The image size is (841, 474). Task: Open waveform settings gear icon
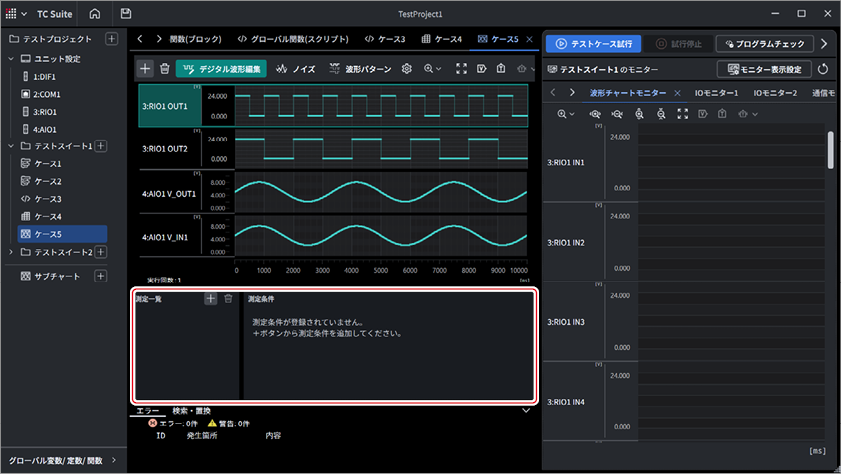click(x=407, y=69)
